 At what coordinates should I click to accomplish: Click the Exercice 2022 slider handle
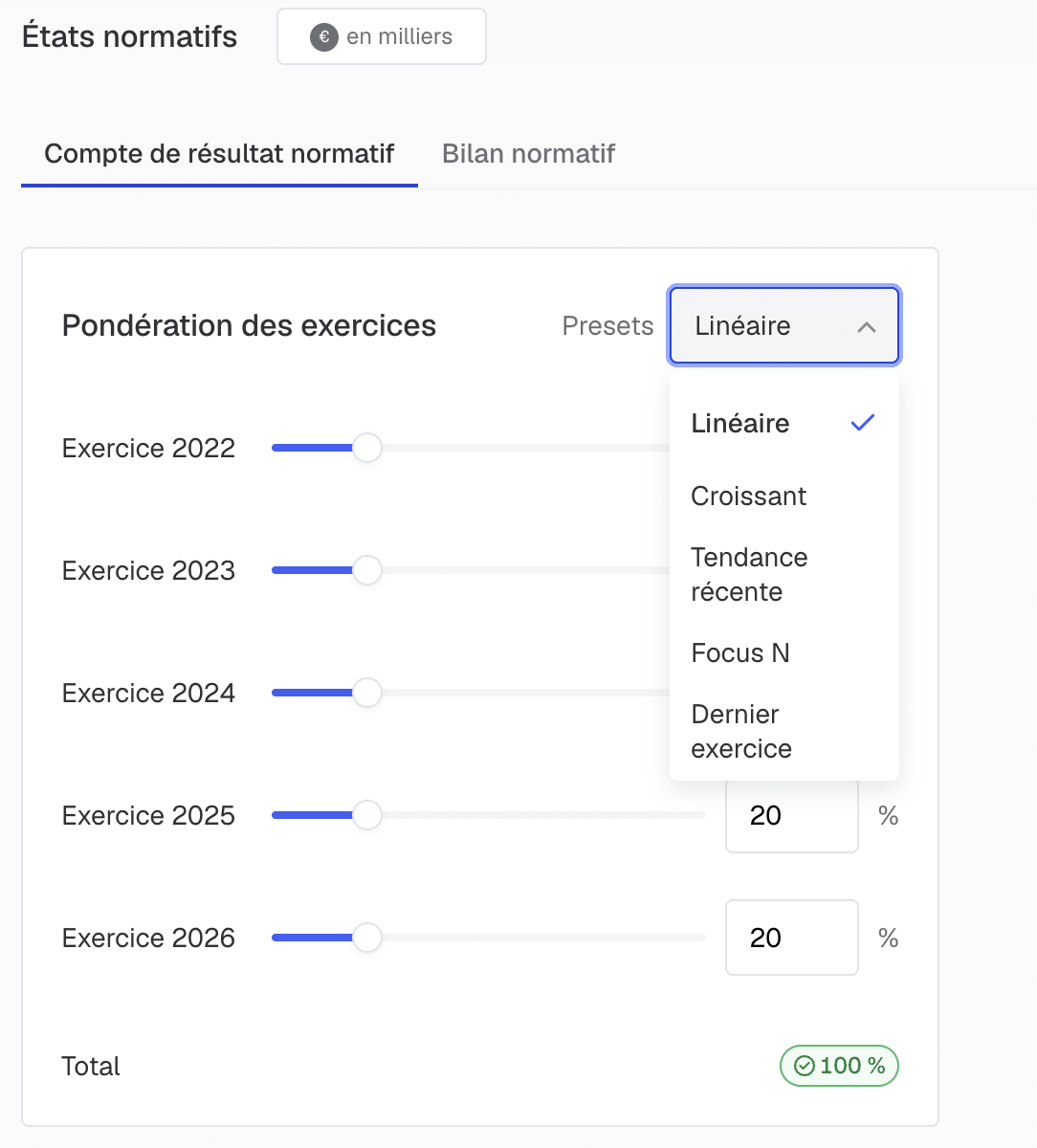pyautogui.click(x=366, y=448)
